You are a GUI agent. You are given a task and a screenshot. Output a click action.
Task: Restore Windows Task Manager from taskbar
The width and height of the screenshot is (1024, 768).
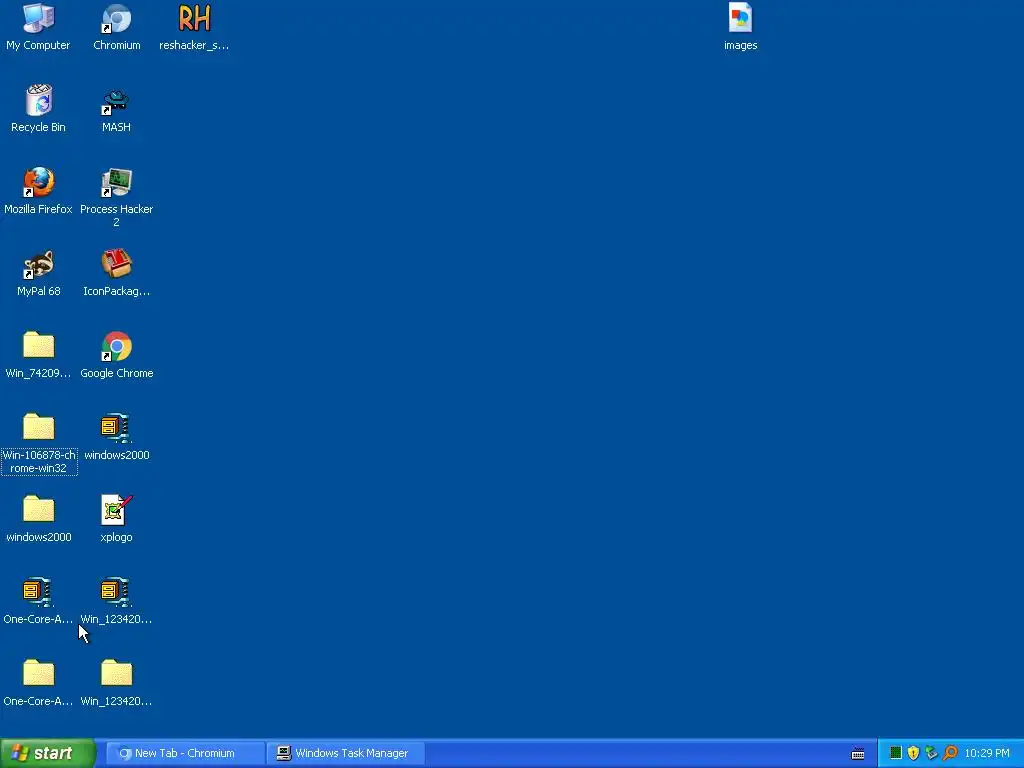(345, 754)
